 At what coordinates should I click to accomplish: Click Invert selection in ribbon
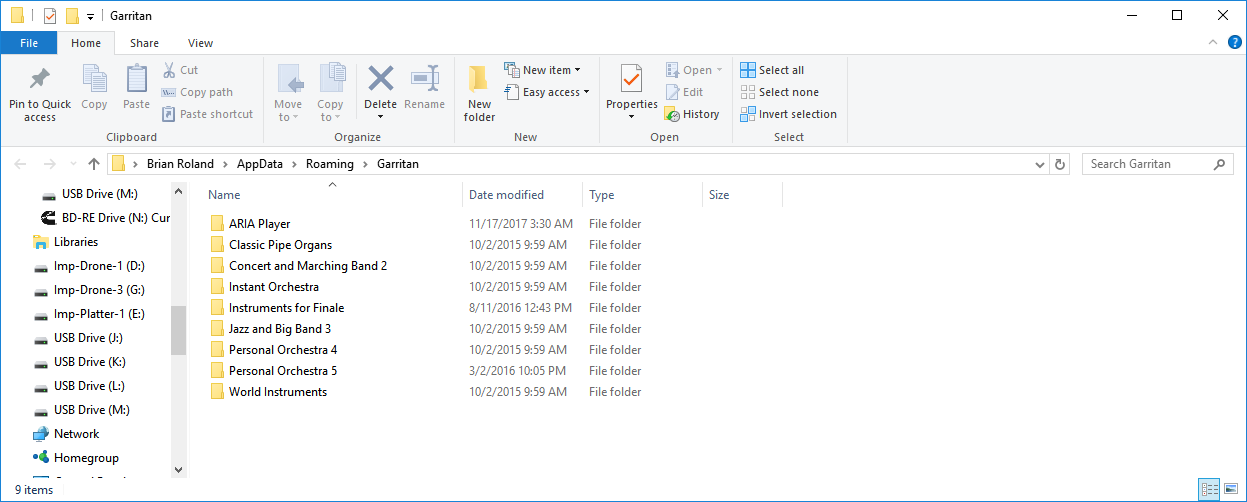pyautogui.click(x=788, y=114)
